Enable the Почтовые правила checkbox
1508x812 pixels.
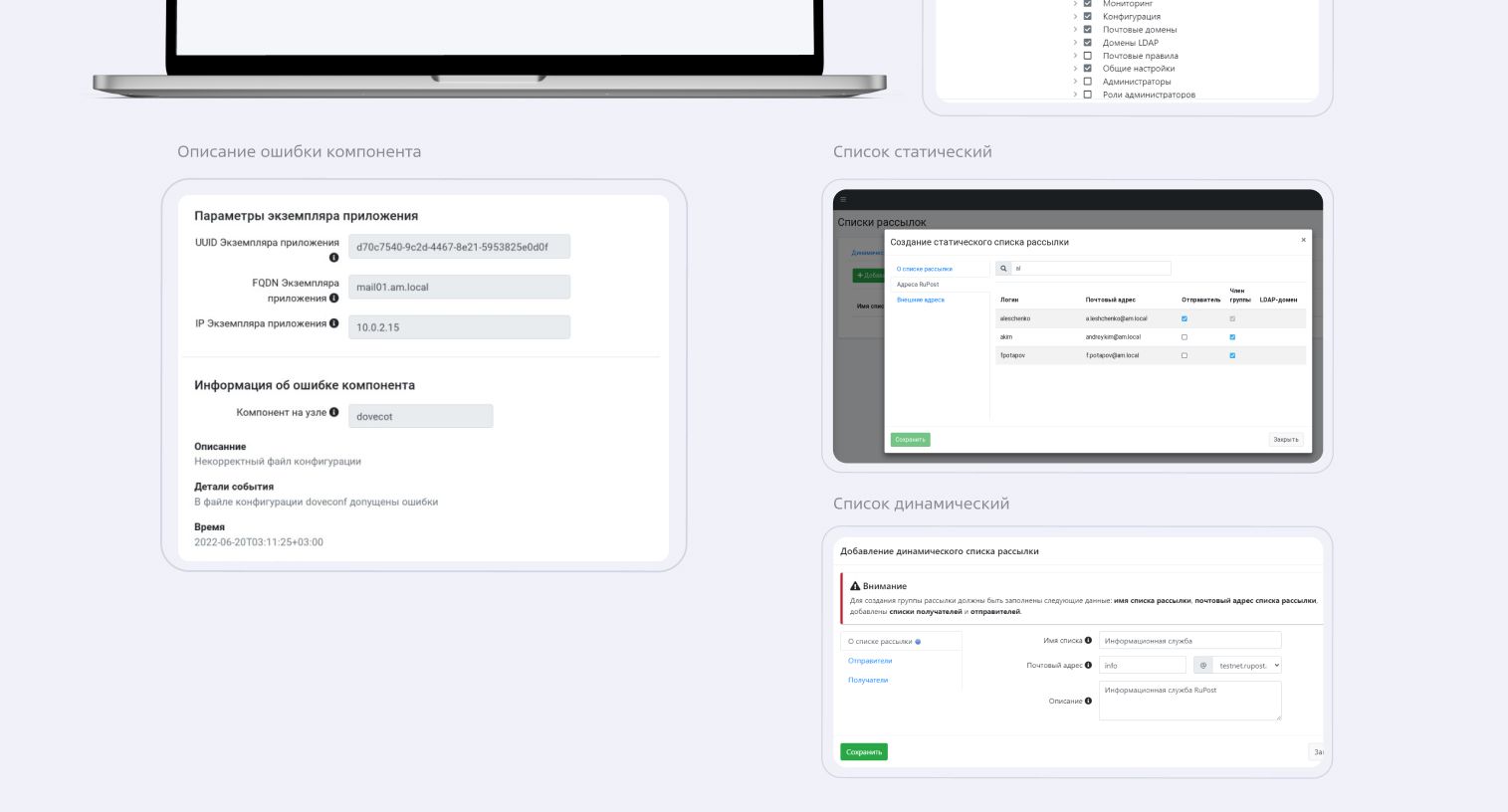[x=1087, y=56]
